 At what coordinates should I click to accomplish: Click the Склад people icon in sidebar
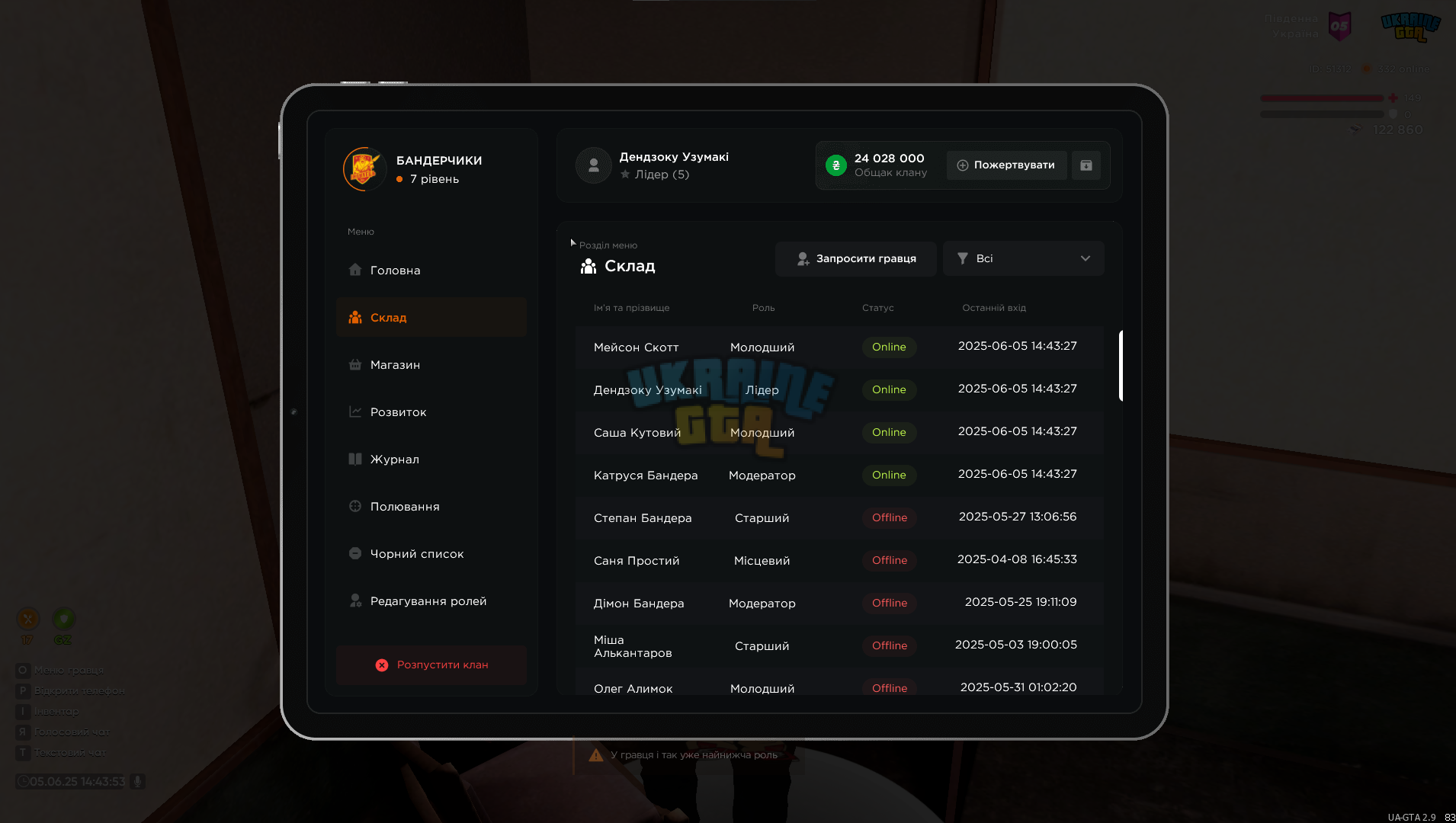coord(355,317)
